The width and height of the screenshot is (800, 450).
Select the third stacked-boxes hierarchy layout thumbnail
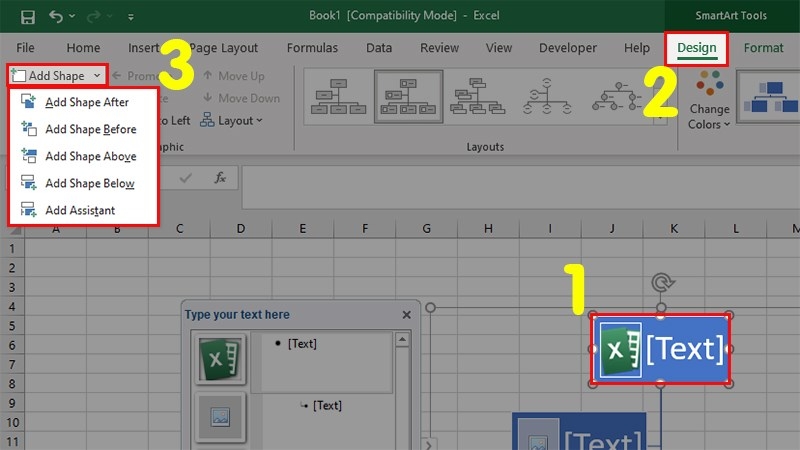click(x=478, y=96)
